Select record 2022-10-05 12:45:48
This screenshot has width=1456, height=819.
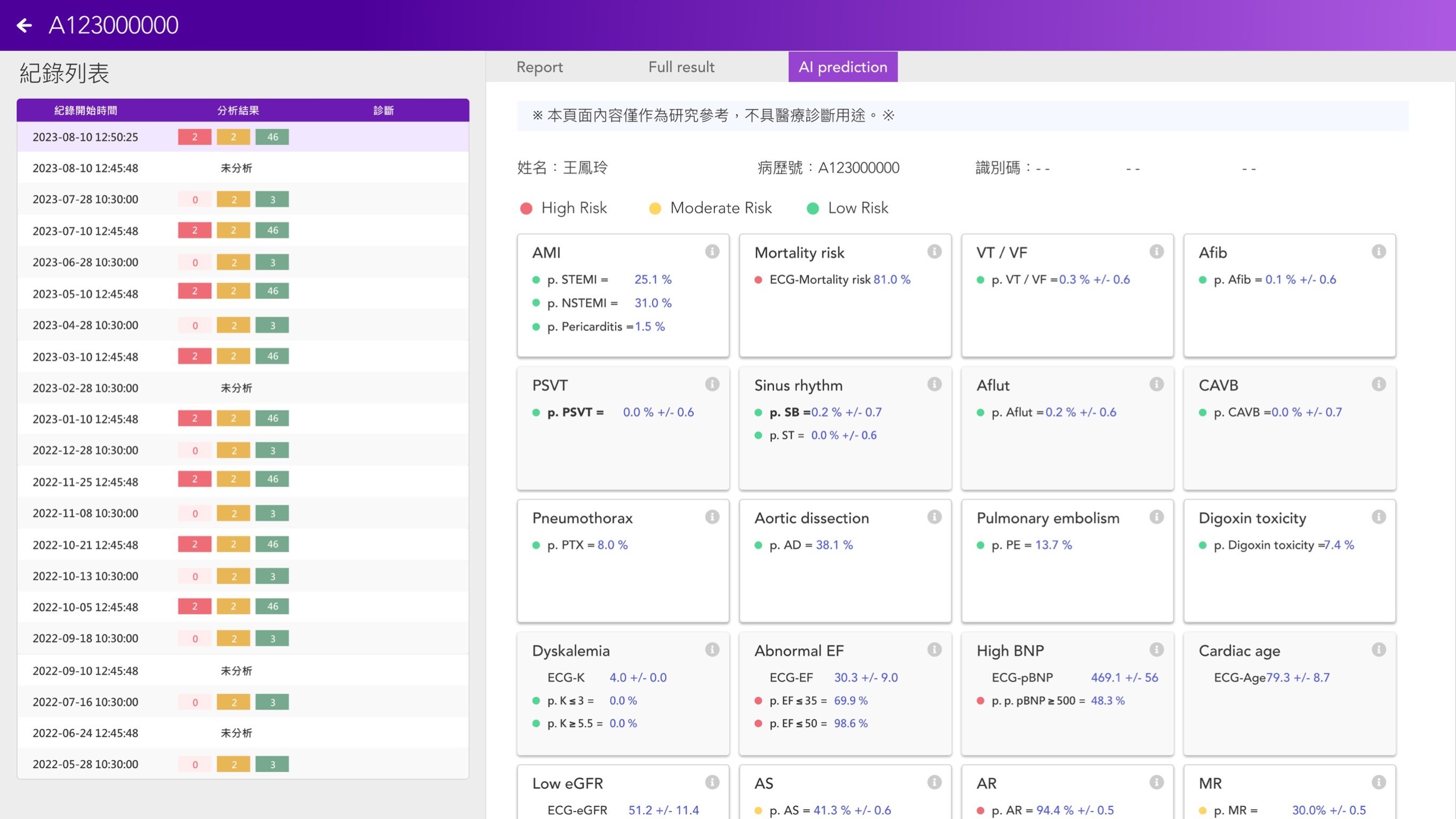coord(242,607)
